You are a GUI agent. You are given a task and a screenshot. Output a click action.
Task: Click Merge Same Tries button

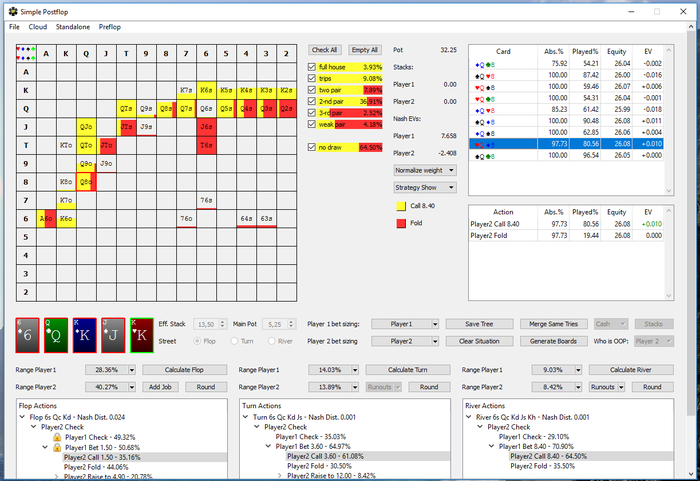553,324
